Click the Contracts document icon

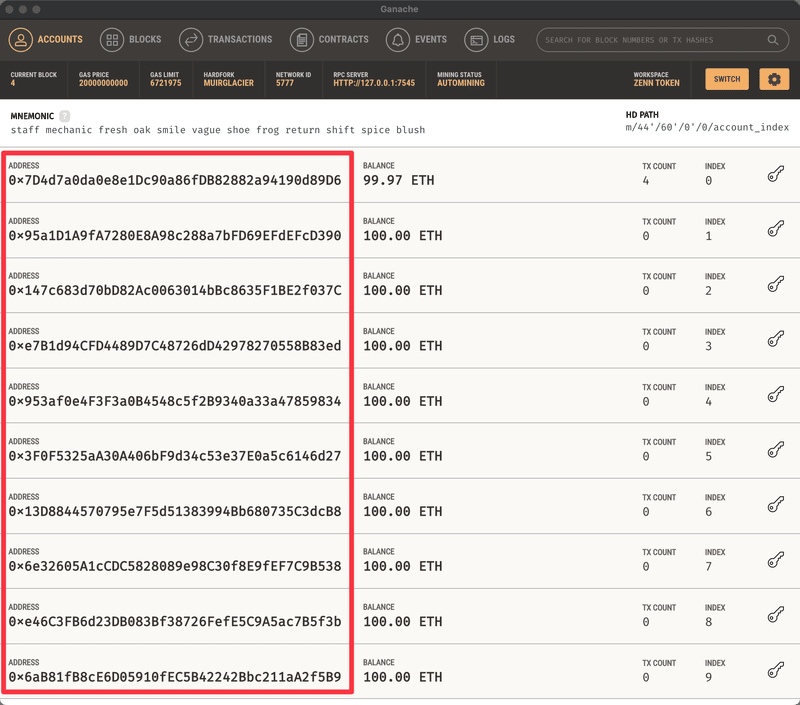[x=302, y=40]
